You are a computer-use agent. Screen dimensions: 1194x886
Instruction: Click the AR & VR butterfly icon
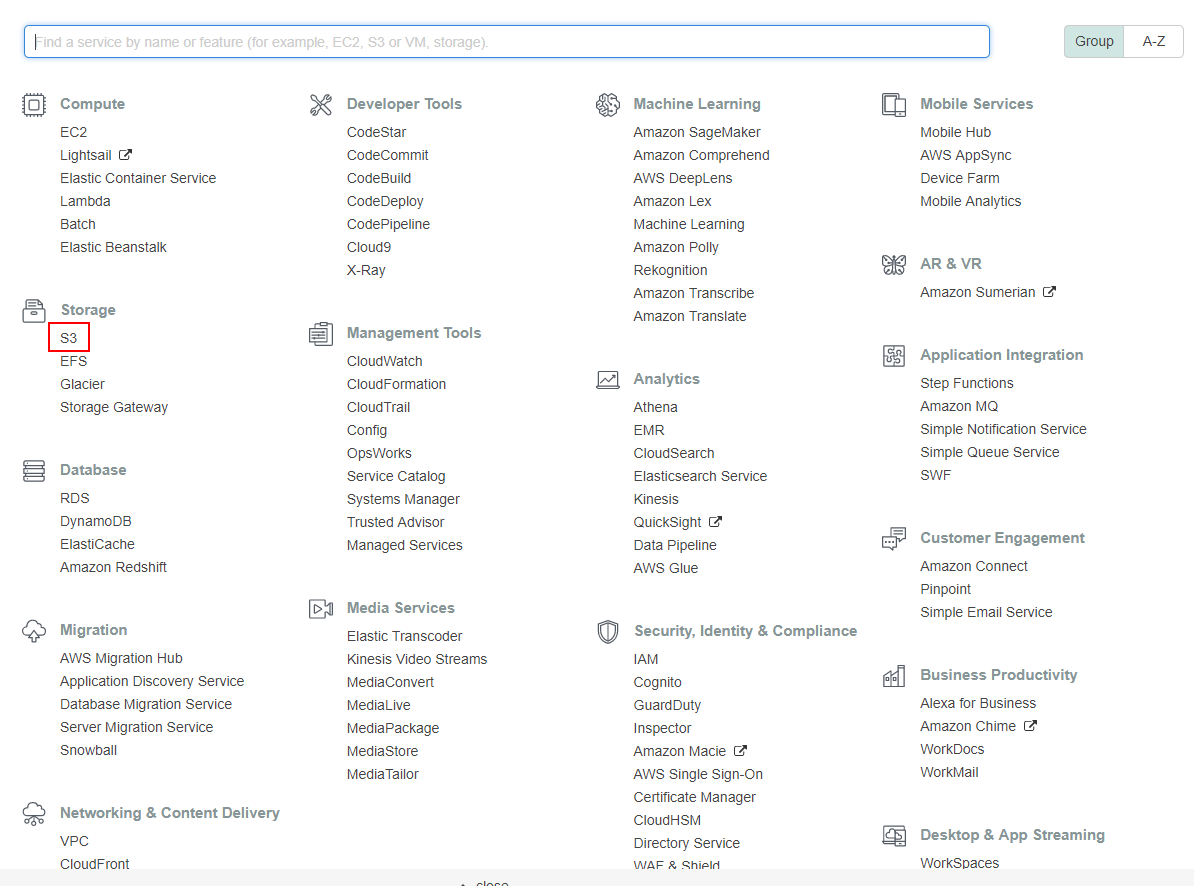894,264
